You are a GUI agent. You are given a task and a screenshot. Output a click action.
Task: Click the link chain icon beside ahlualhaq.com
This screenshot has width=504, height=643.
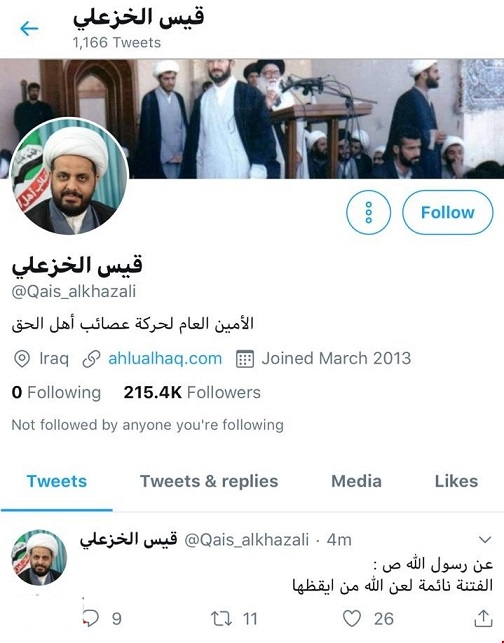(x=91, y=359)
